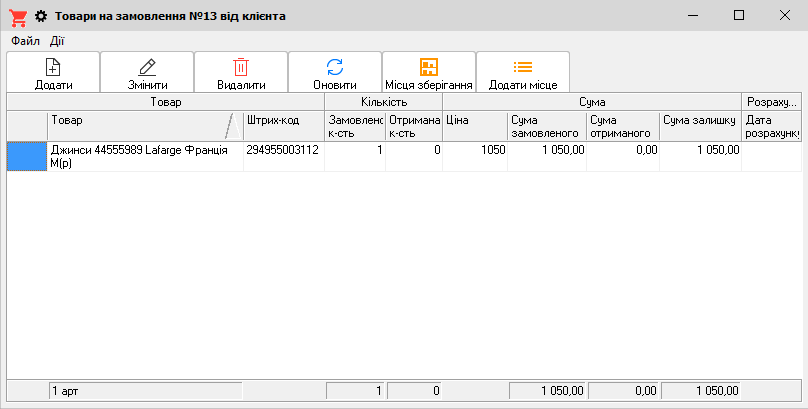Open the Файл menu
The height and width of the screenshot is (409, 808).
[25, 41]
